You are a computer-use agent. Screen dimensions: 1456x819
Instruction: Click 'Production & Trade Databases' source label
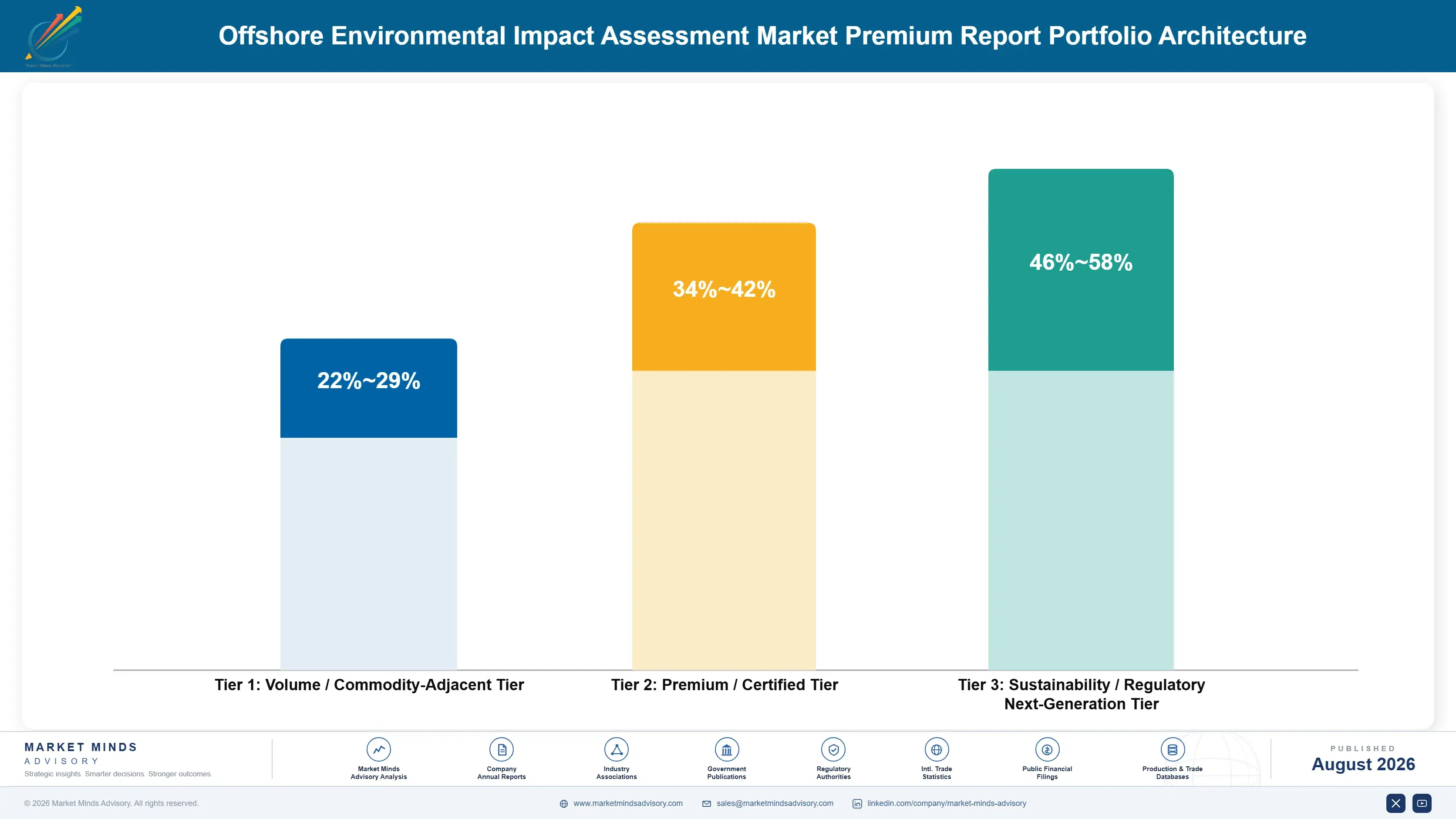[1172, 773]
